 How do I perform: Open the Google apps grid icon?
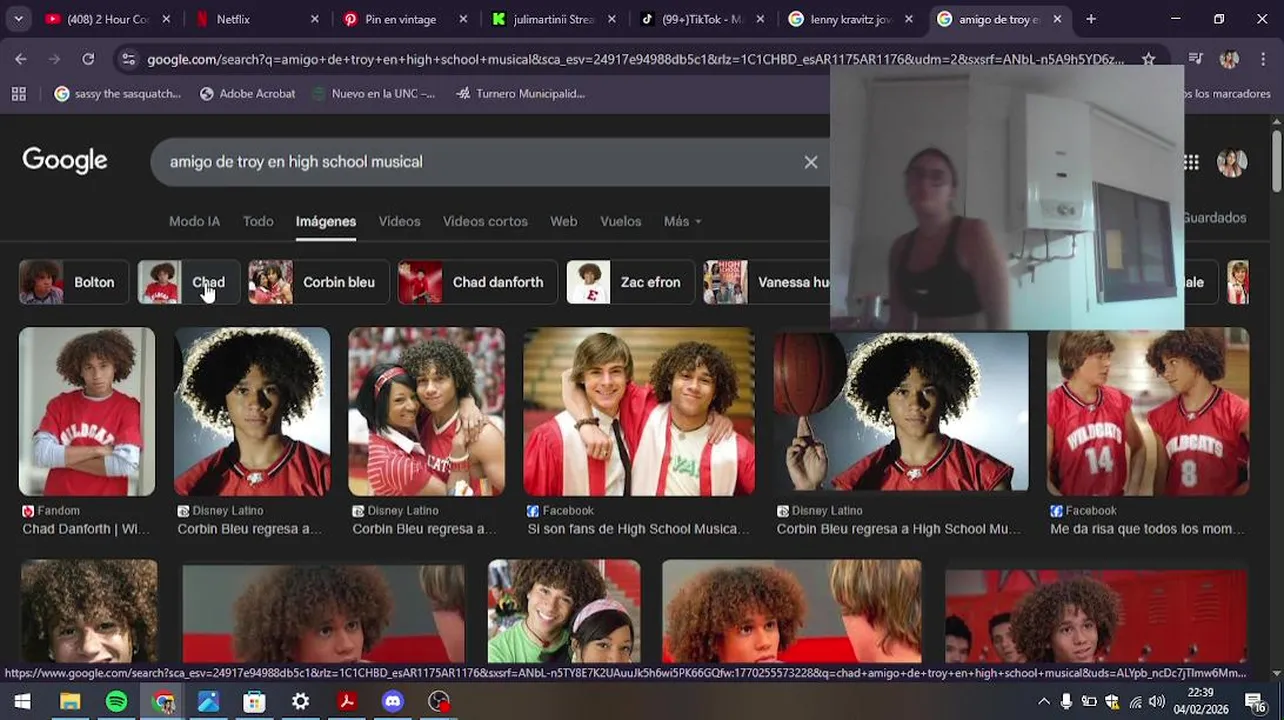[1191, 162]
